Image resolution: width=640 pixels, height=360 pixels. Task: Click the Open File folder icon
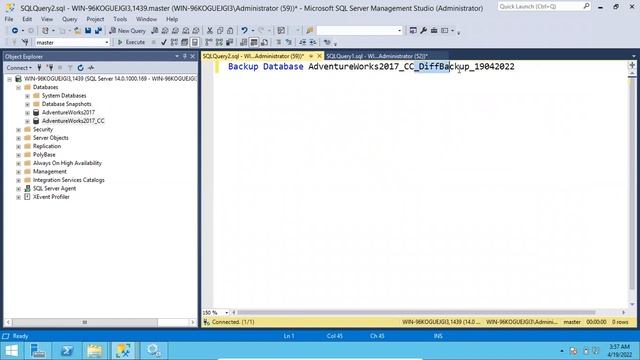click(x=77, y=31)
